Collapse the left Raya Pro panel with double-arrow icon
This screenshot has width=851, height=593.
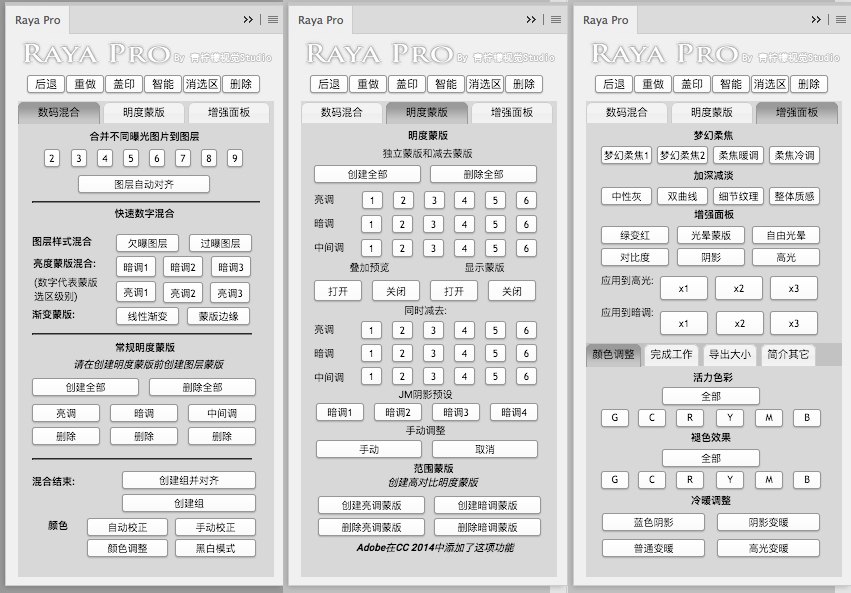coord(248,20)
